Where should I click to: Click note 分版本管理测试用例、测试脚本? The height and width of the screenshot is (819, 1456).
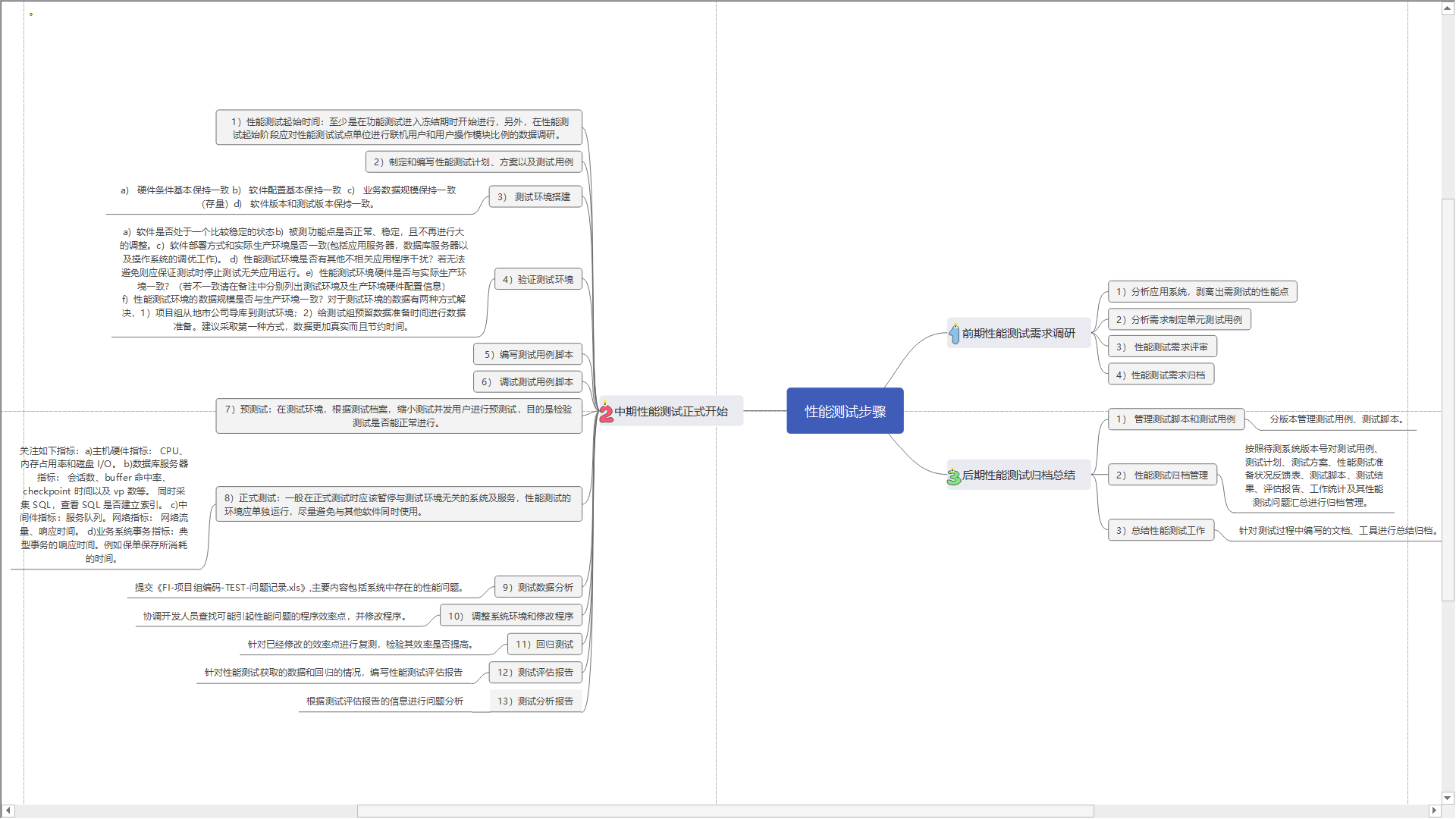[x=1338, y=419]
